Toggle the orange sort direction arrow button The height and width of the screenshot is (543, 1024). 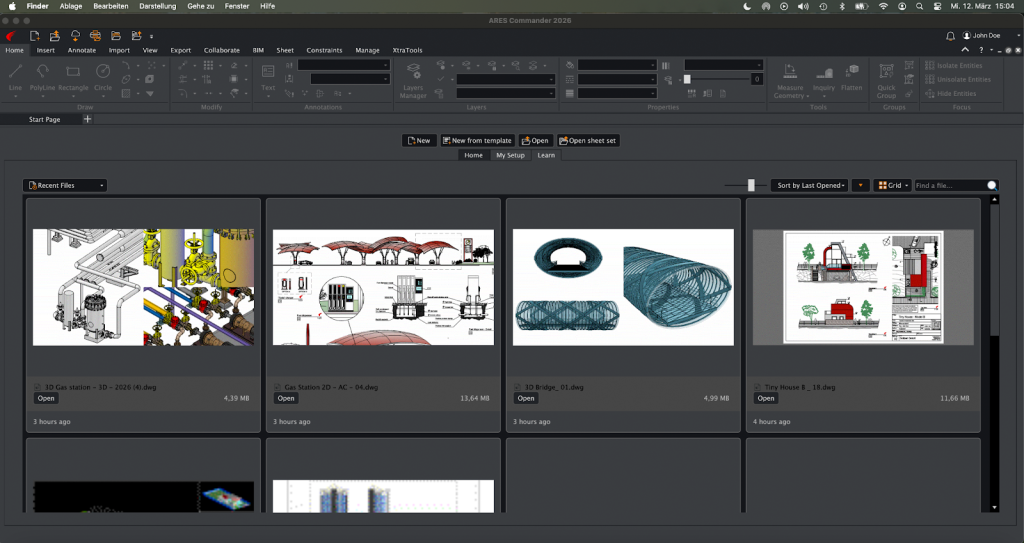[861, 186]
